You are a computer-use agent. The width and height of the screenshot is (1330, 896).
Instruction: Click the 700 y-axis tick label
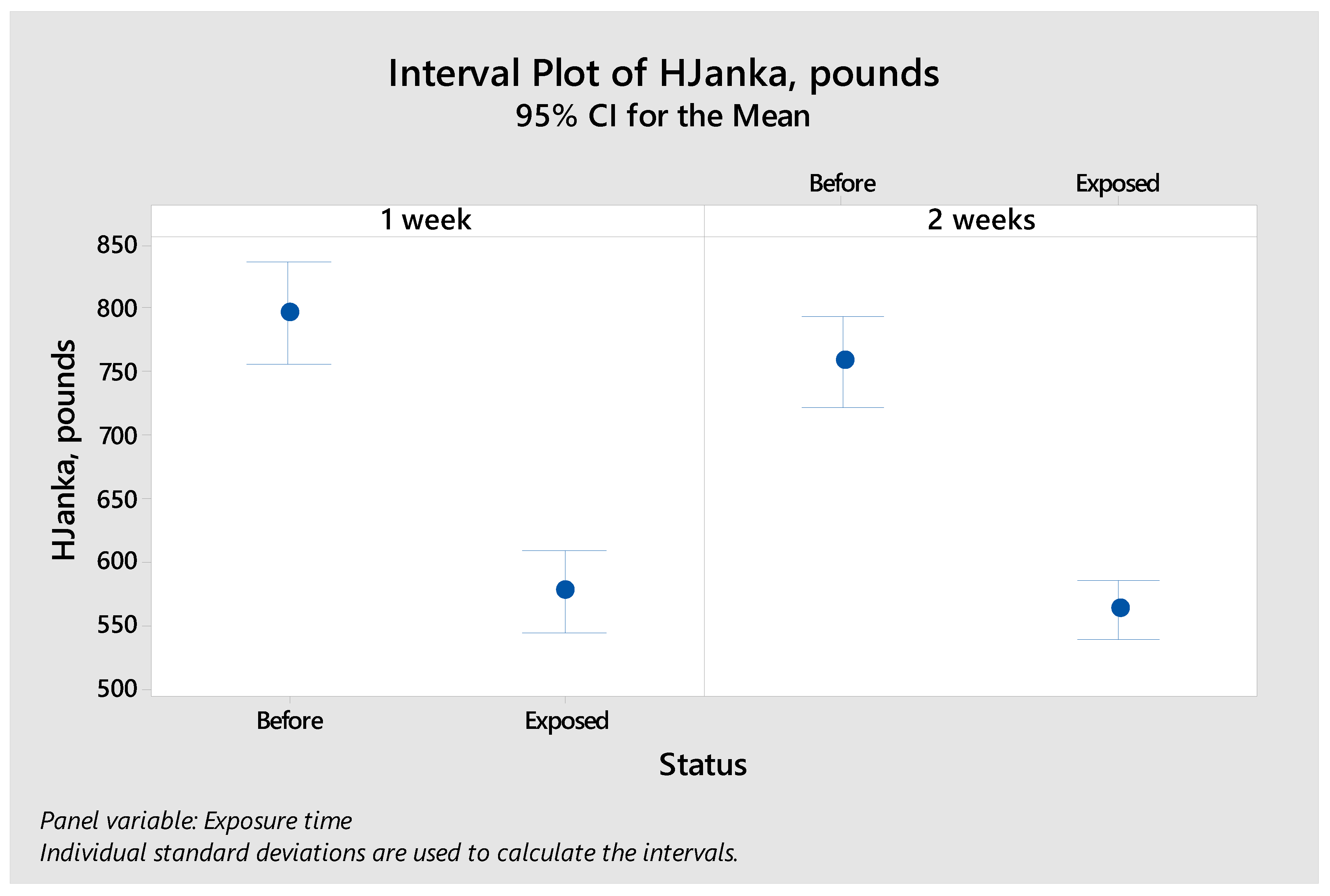[x=117, y=436]
